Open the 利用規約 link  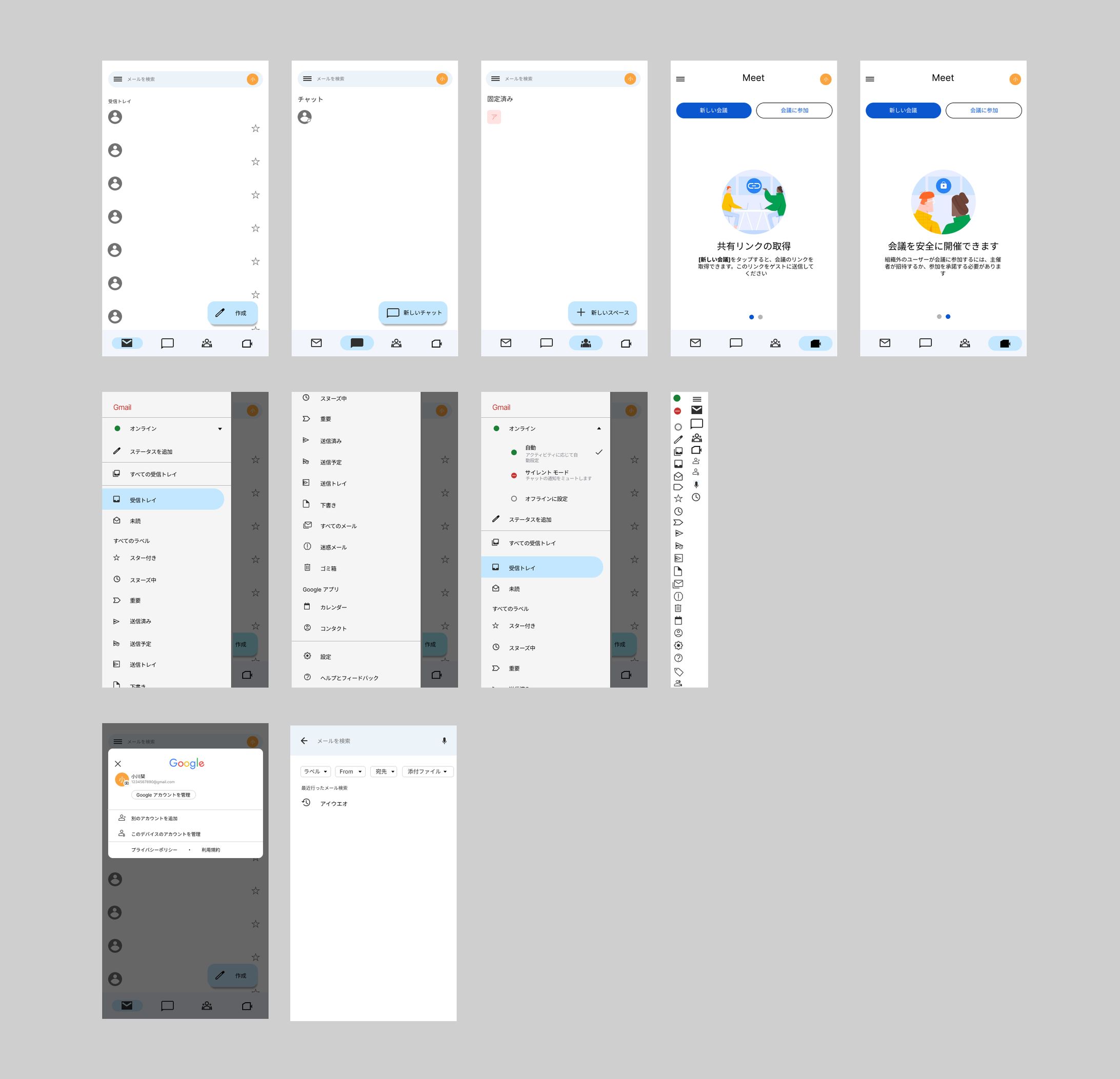211,850
